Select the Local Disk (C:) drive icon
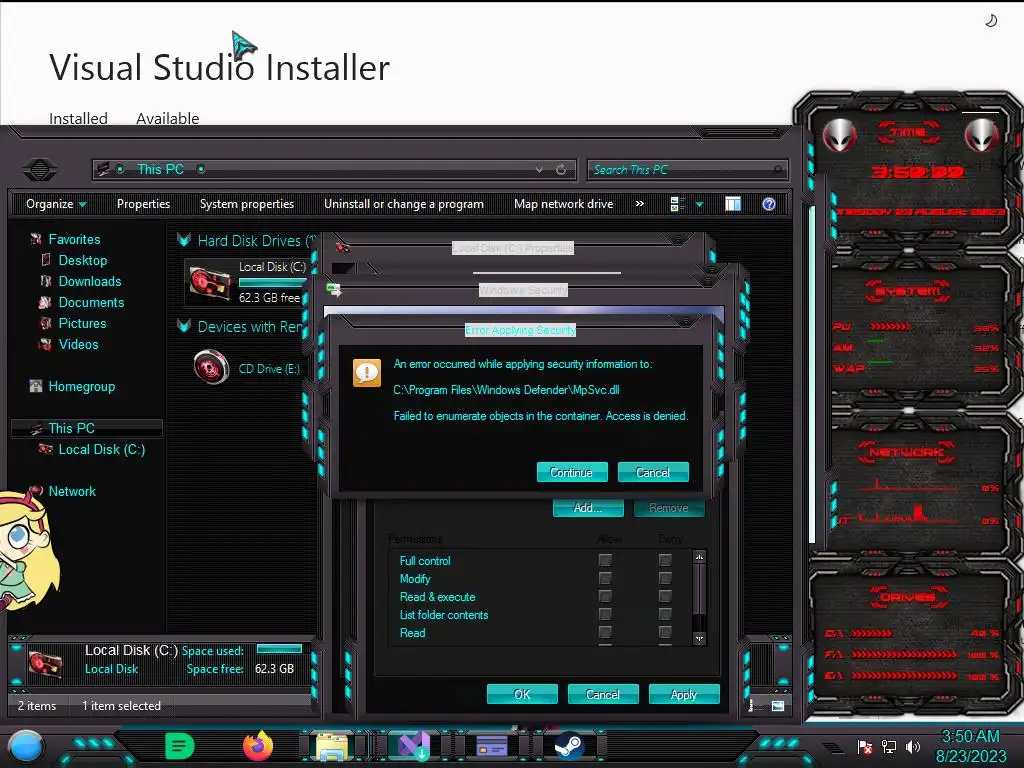Image resolution: width=1024 pixels, height=768 pixels. point(210,283)
